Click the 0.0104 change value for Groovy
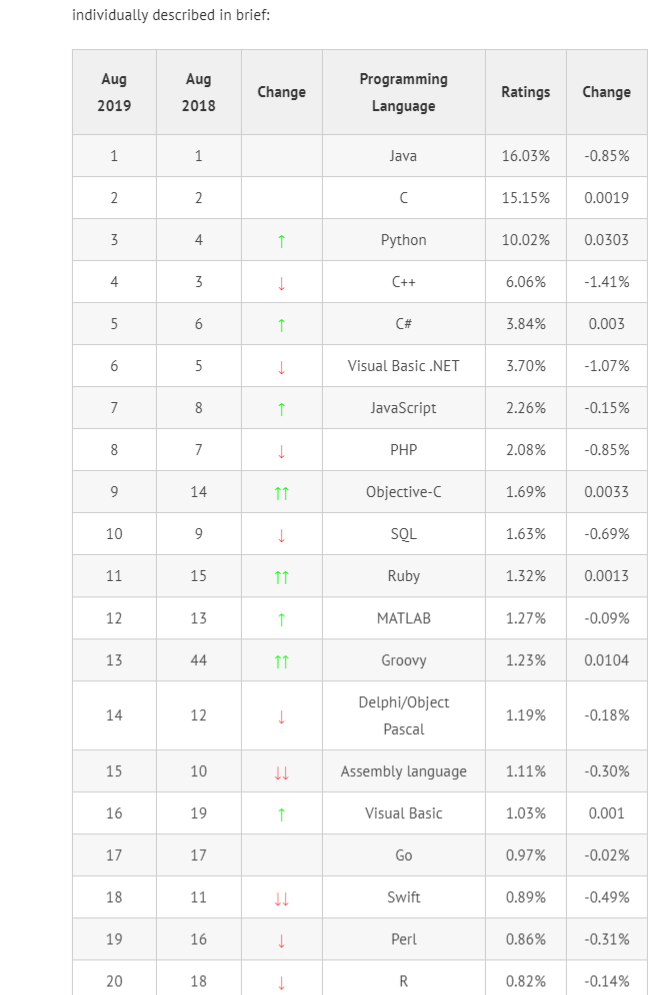This screenshot has height=995, width=663. click(607, 660)
